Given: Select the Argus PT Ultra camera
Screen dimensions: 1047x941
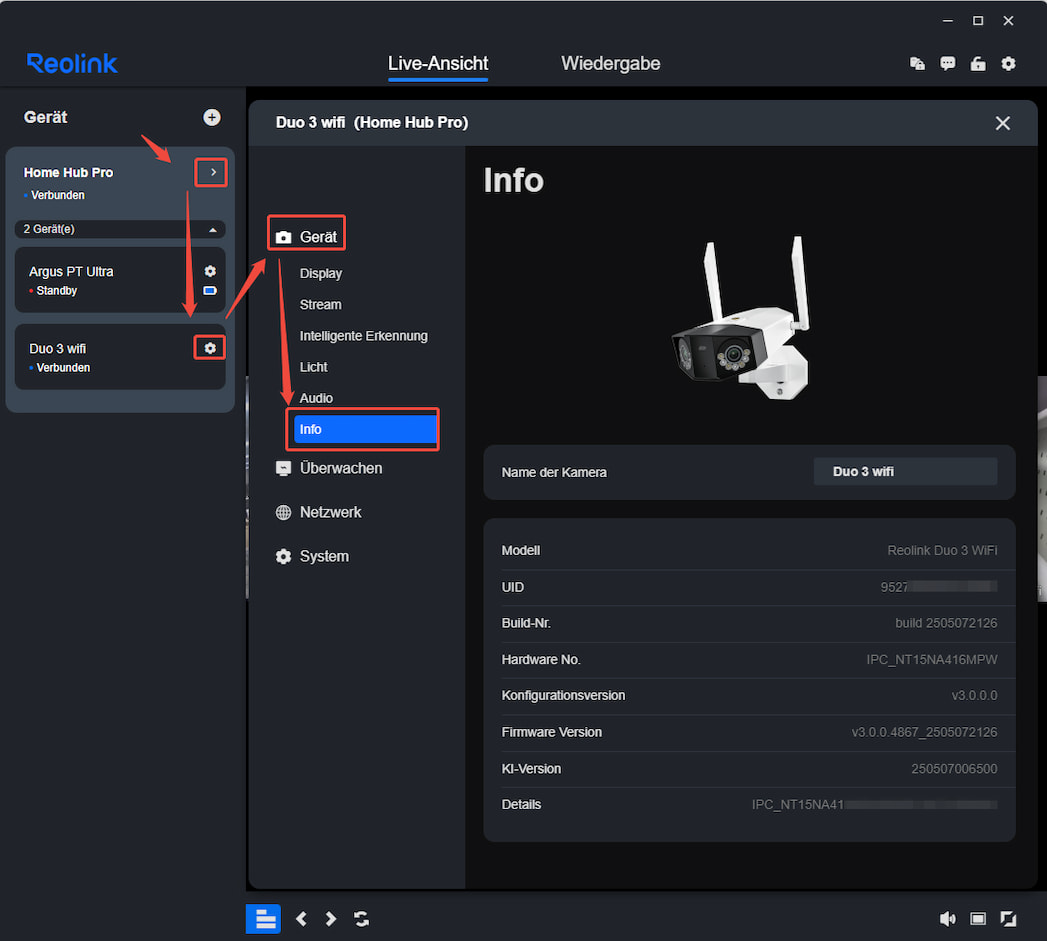Looking at the screenshot, I should coord(120,280).
